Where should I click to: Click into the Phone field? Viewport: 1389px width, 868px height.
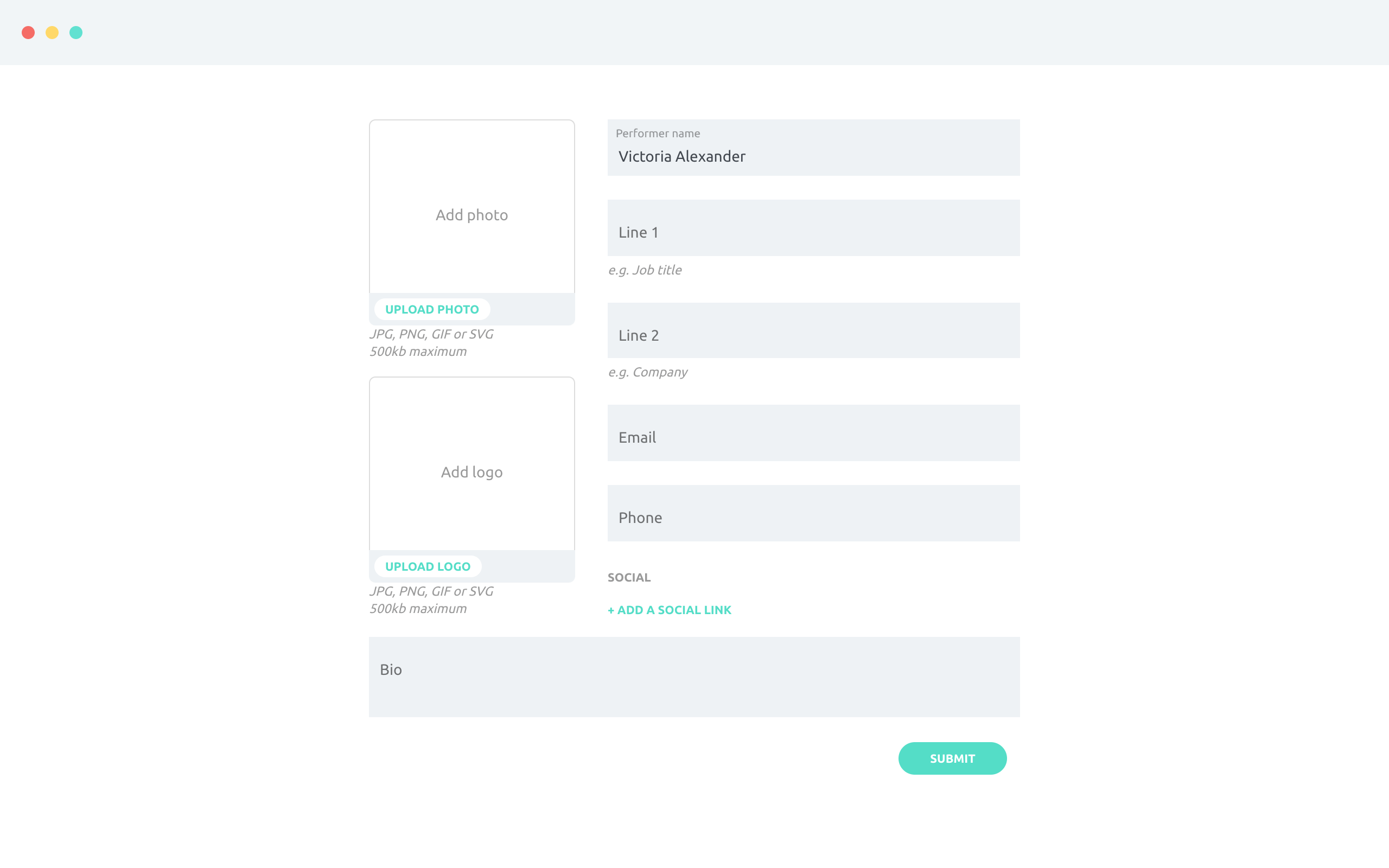(813, 513)
